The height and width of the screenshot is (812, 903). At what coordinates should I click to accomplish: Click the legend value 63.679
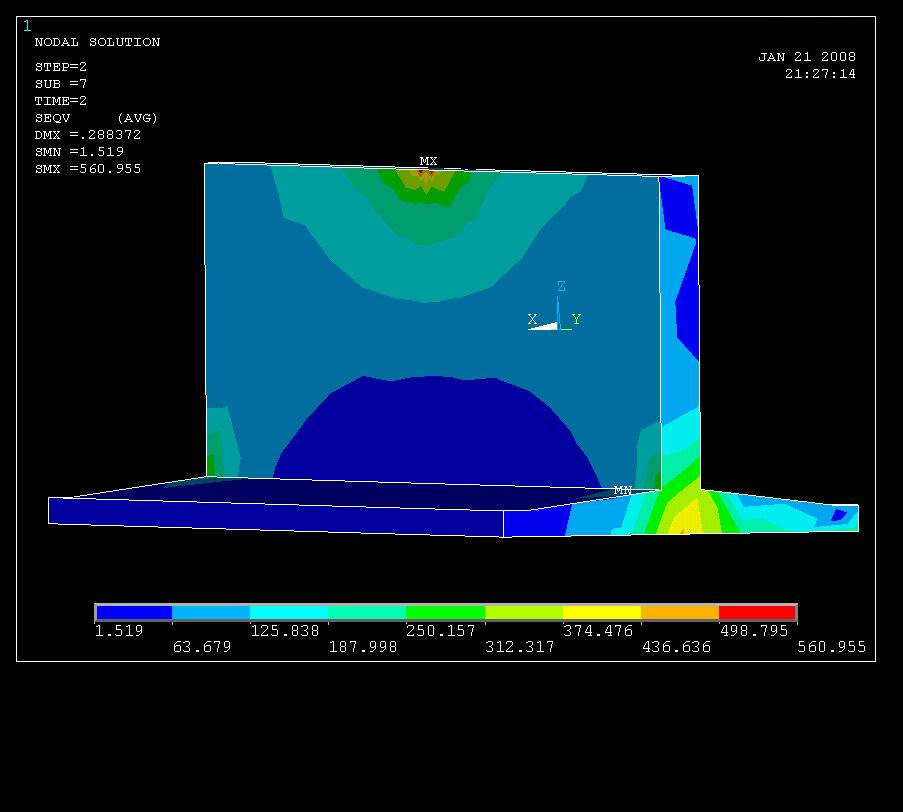click(x=202, y=647)
